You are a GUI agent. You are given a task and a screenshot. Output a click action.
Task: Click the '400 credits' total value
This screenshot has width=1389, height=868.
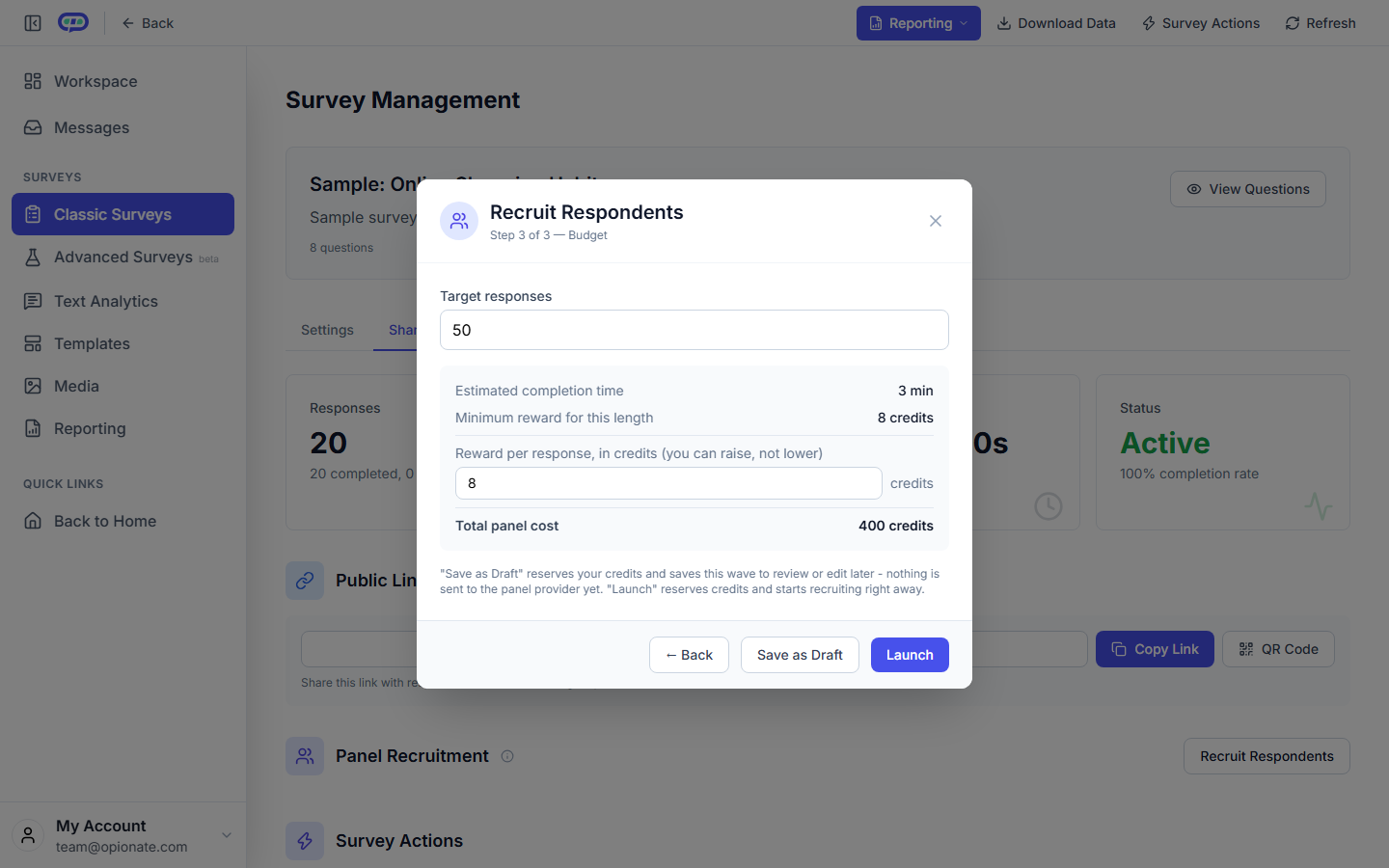pos(896,526)
